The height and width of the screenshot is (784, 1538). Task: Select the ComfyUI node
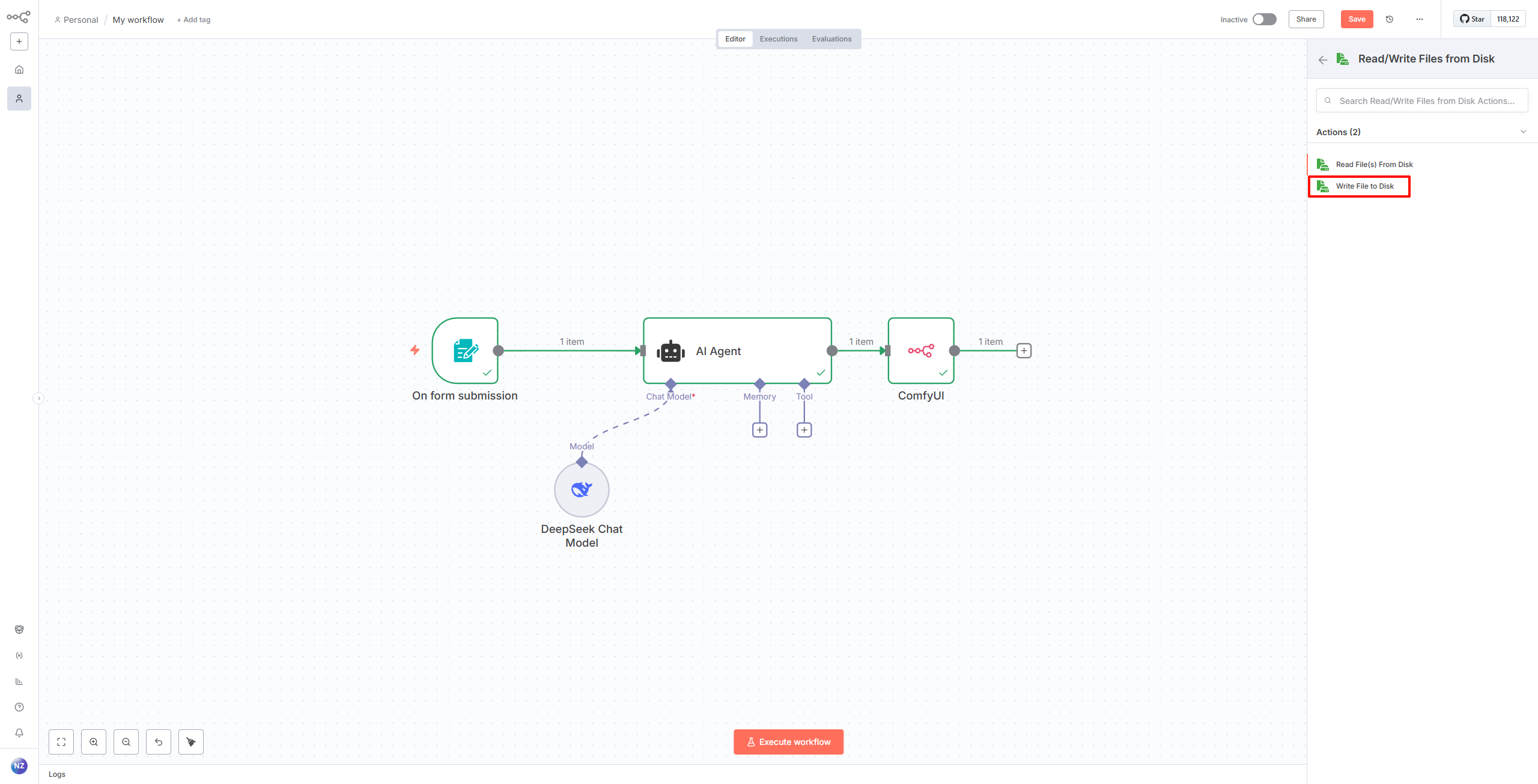(921, 351)
